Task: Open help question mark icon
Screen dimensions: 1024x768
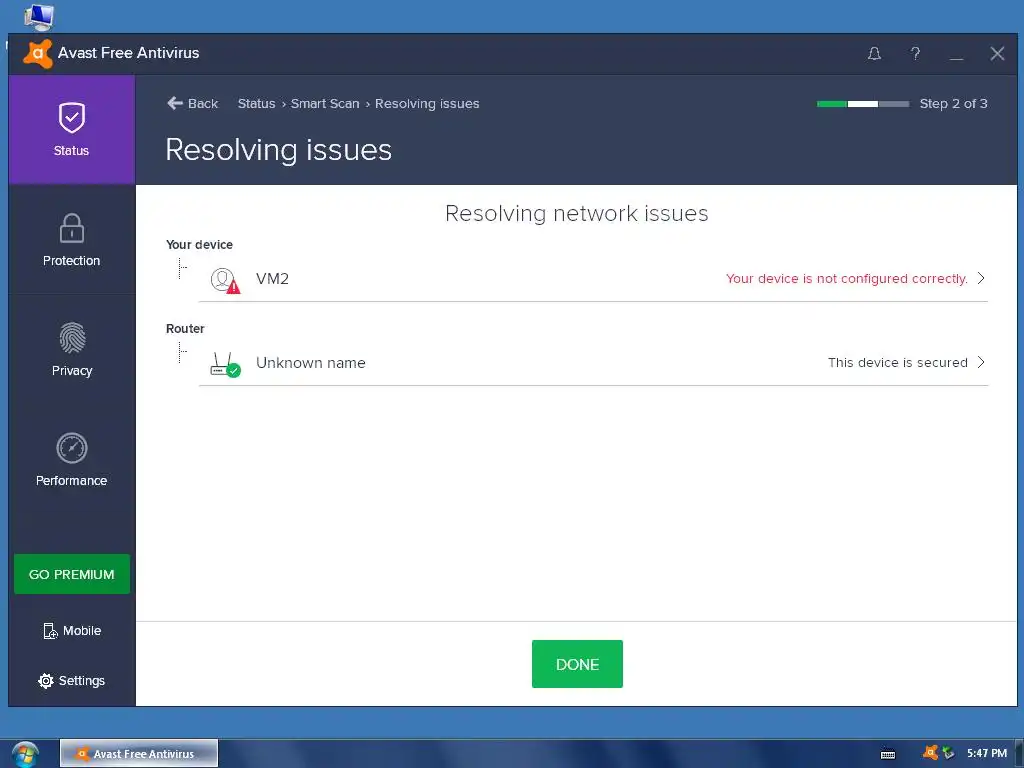Action: [x=915, y=54]
